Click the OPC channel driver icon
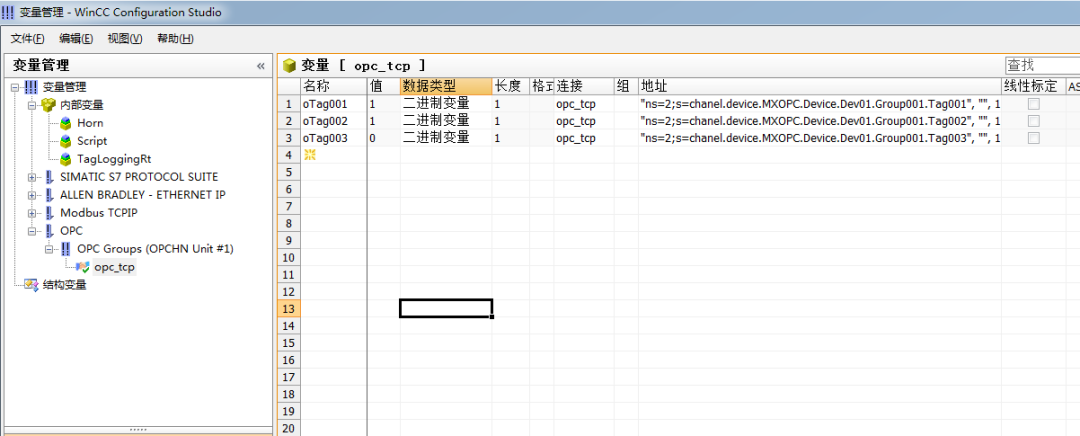Image resolution: width=1080 pixels, height=436 pixels. click(x=49, y=231)
